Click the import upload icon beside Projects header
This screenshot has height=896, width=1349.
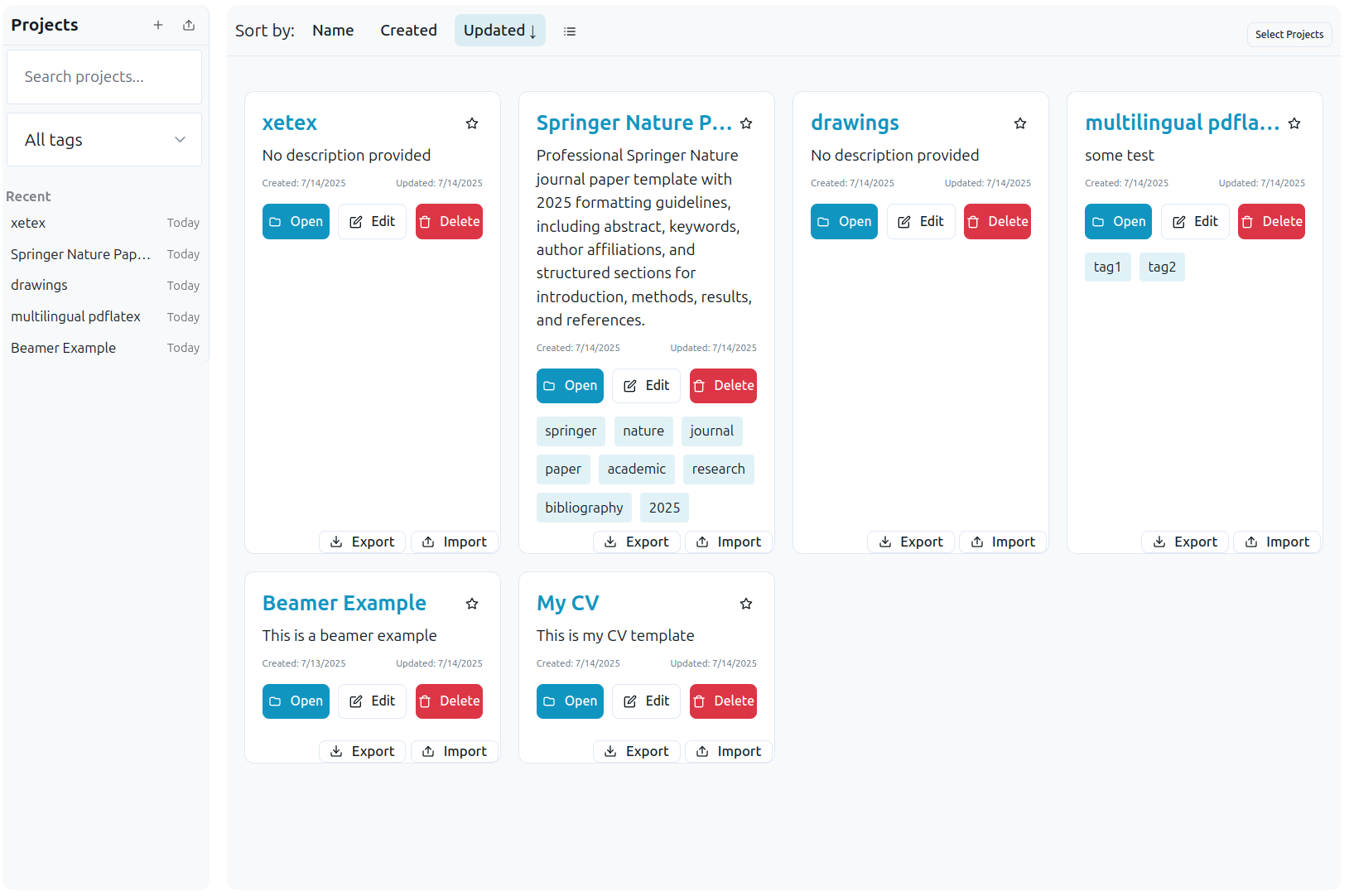(189, 25)
